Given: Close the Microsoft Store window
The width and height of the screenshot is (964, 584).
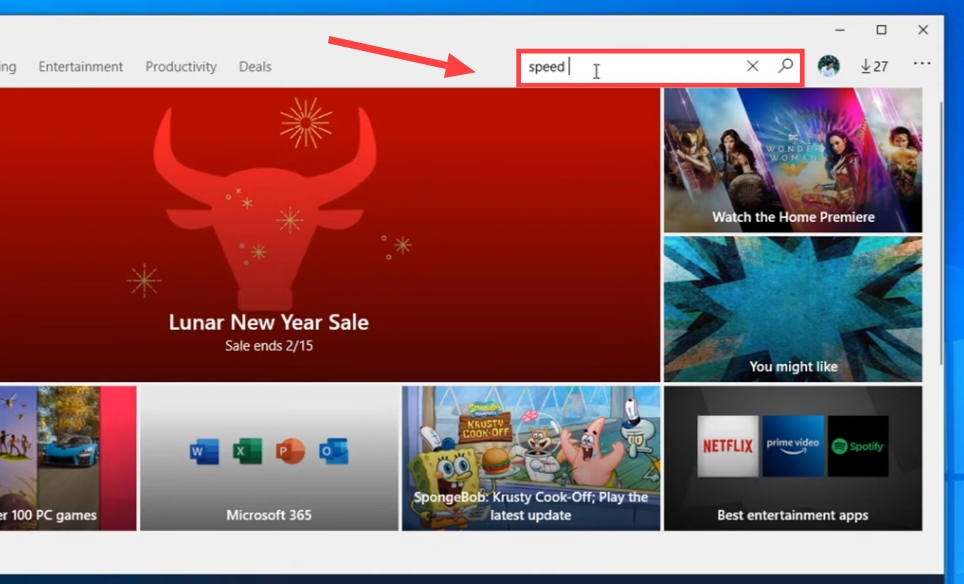Looking at the screenshot, I should 923,30.
